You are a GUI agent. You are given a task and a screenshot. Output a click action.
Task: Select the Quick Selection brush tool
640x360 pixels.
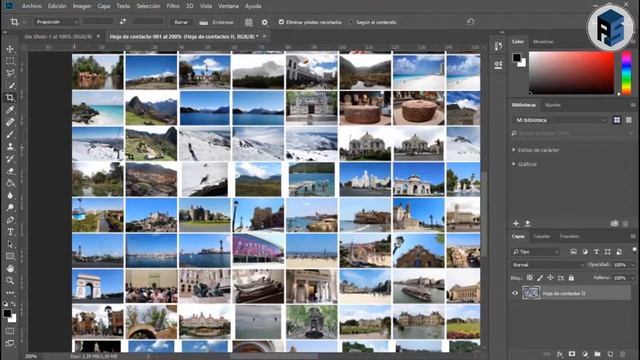10,85
